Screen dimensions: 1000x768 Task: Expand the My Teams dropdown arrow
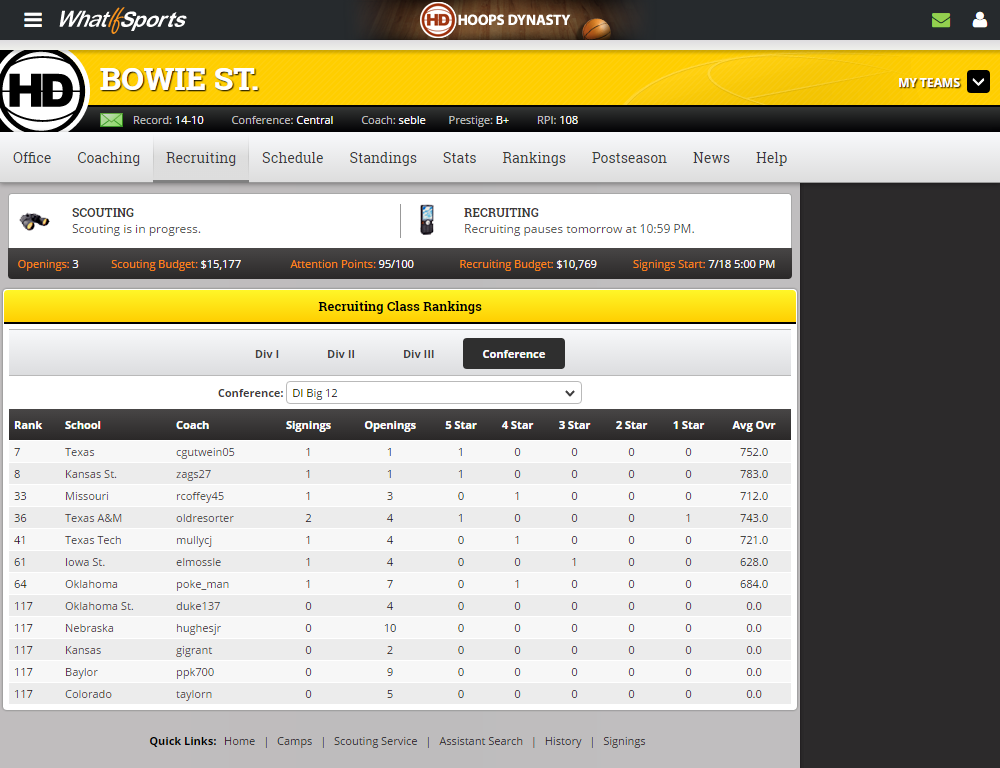(x=978, y=82)
